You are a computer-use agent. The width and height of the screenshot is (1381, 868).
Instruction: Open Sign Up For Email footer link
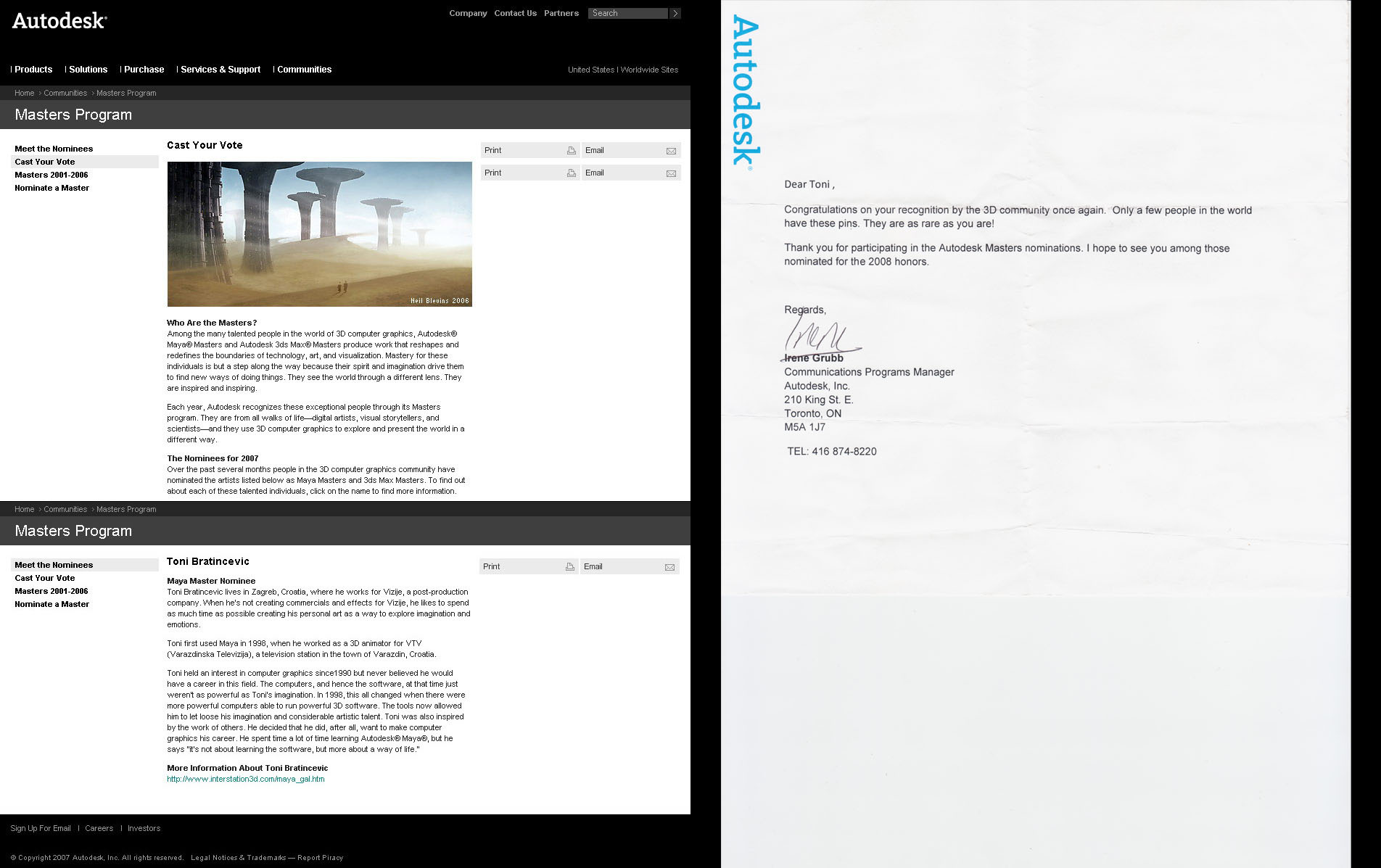(41, 828)
